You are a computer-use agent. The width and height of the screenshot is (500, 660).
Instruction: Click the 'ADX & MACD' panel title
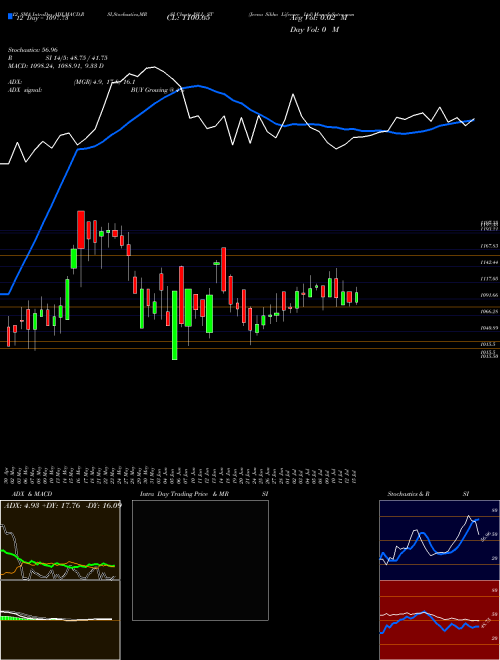coord(32,494)
